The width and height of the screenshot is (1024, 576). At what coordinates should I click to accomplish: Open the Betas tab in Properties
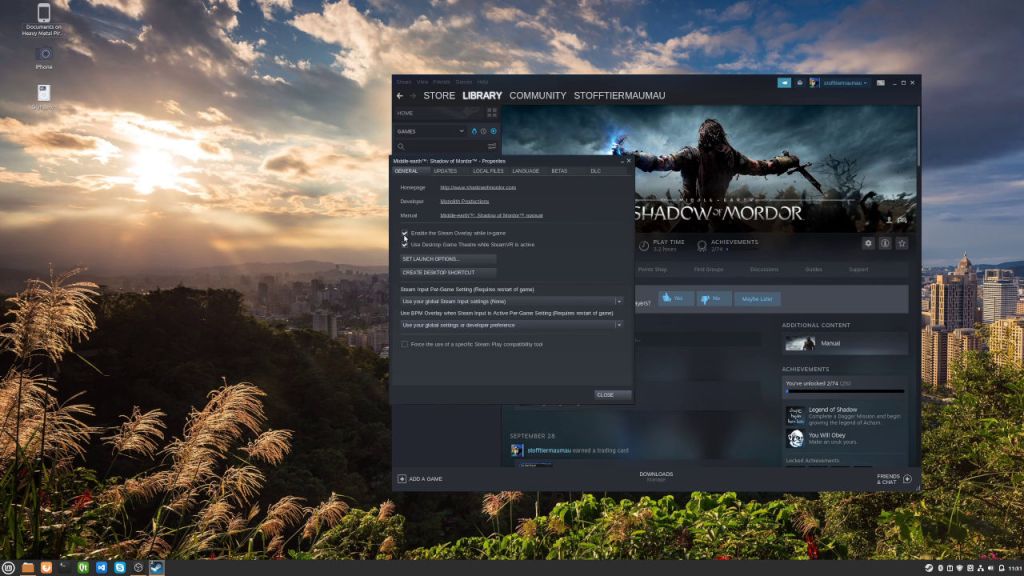[x=559, y=171]
